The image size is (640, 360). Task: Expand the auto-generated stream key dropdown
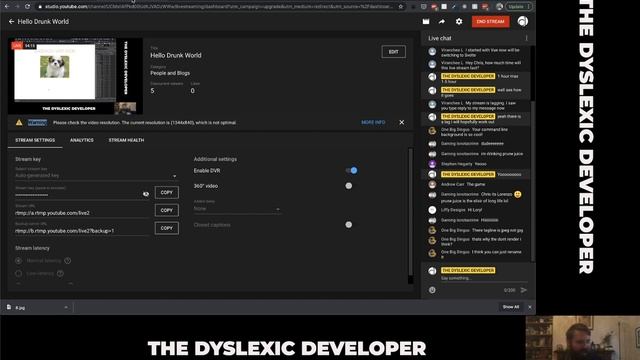96,176
